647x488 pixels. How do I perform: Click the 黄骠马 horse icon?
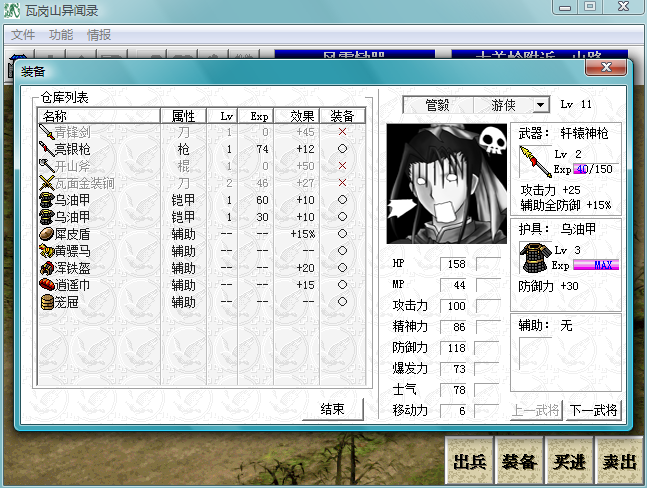[x=47, y=251]
